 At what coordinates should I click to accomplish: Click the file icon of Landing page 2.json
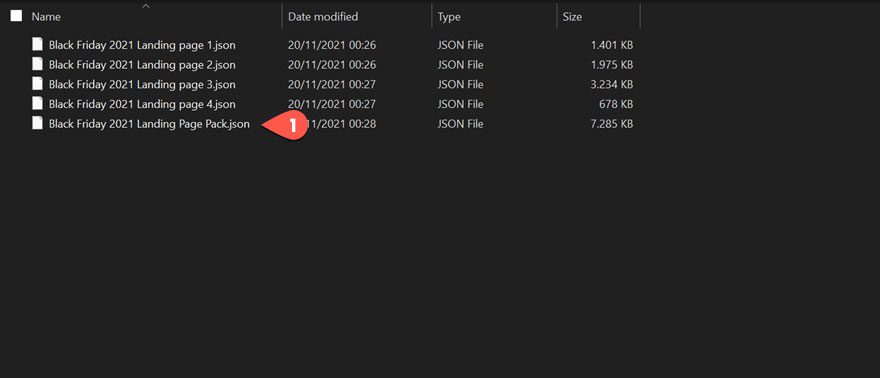pyautogui.click(x=37, y=64)
